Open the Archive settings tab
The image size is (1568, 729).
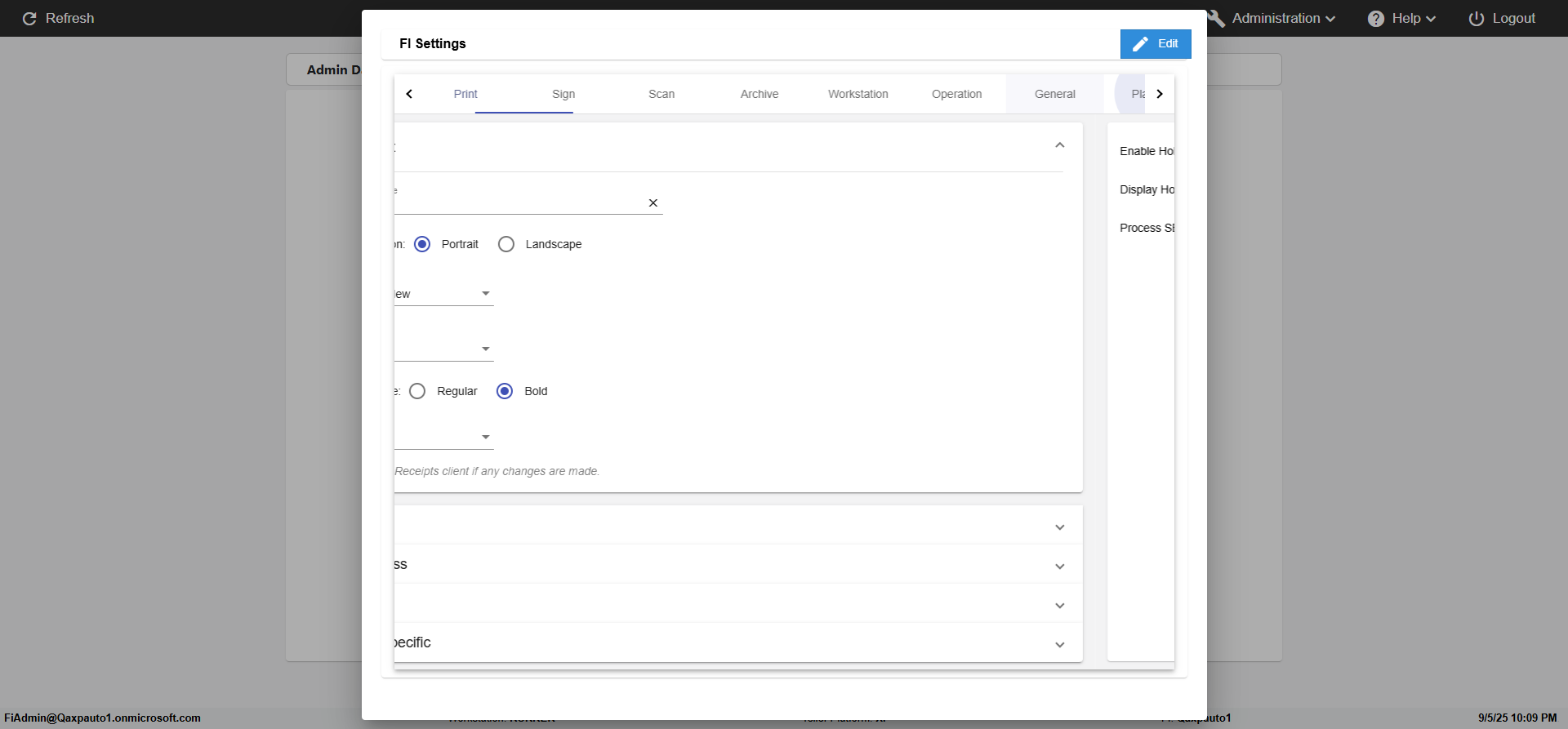click(x=759, y=94)
